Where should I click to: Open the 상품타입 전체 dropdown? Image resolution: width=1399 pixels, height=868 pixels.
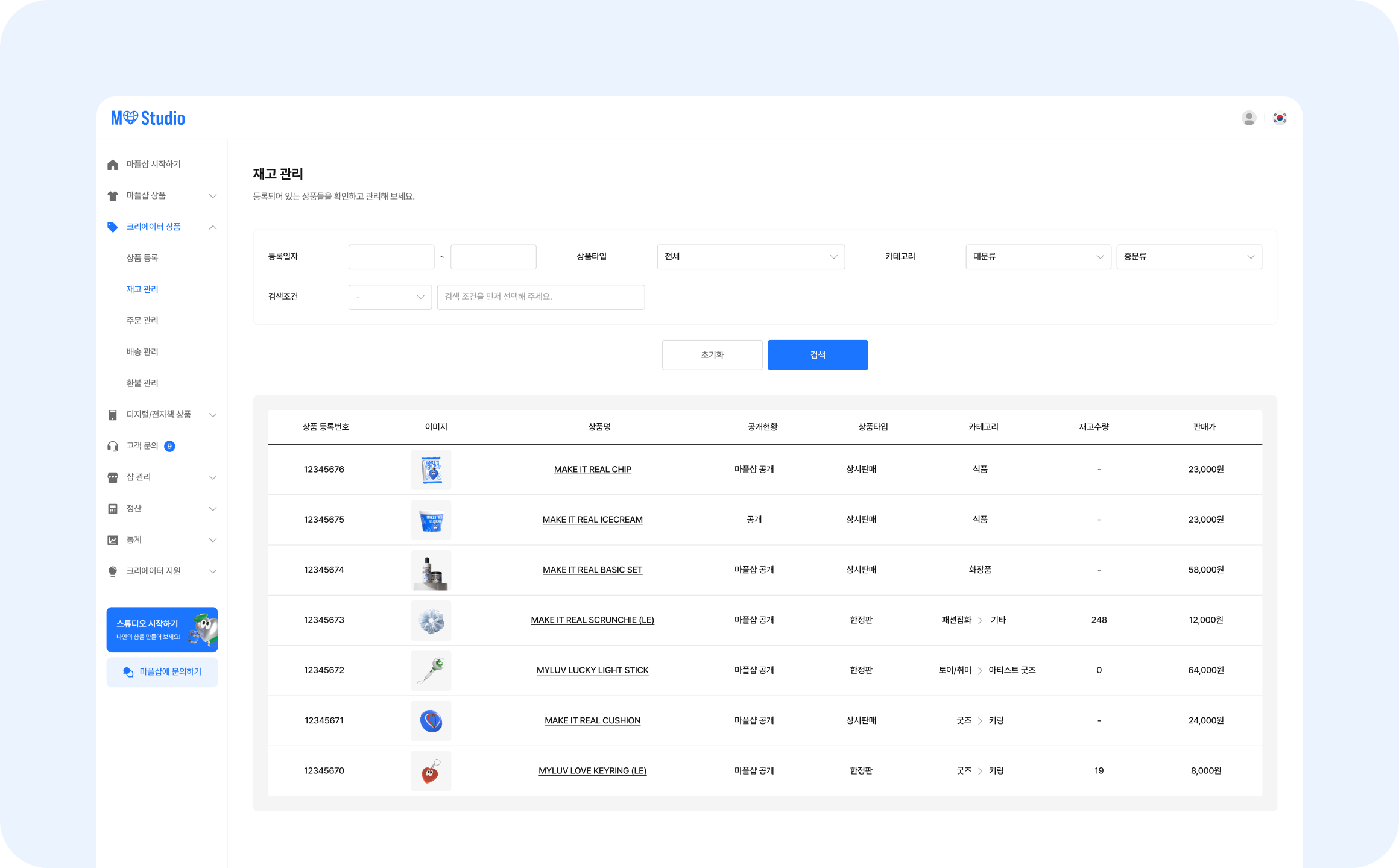point(750,257)
